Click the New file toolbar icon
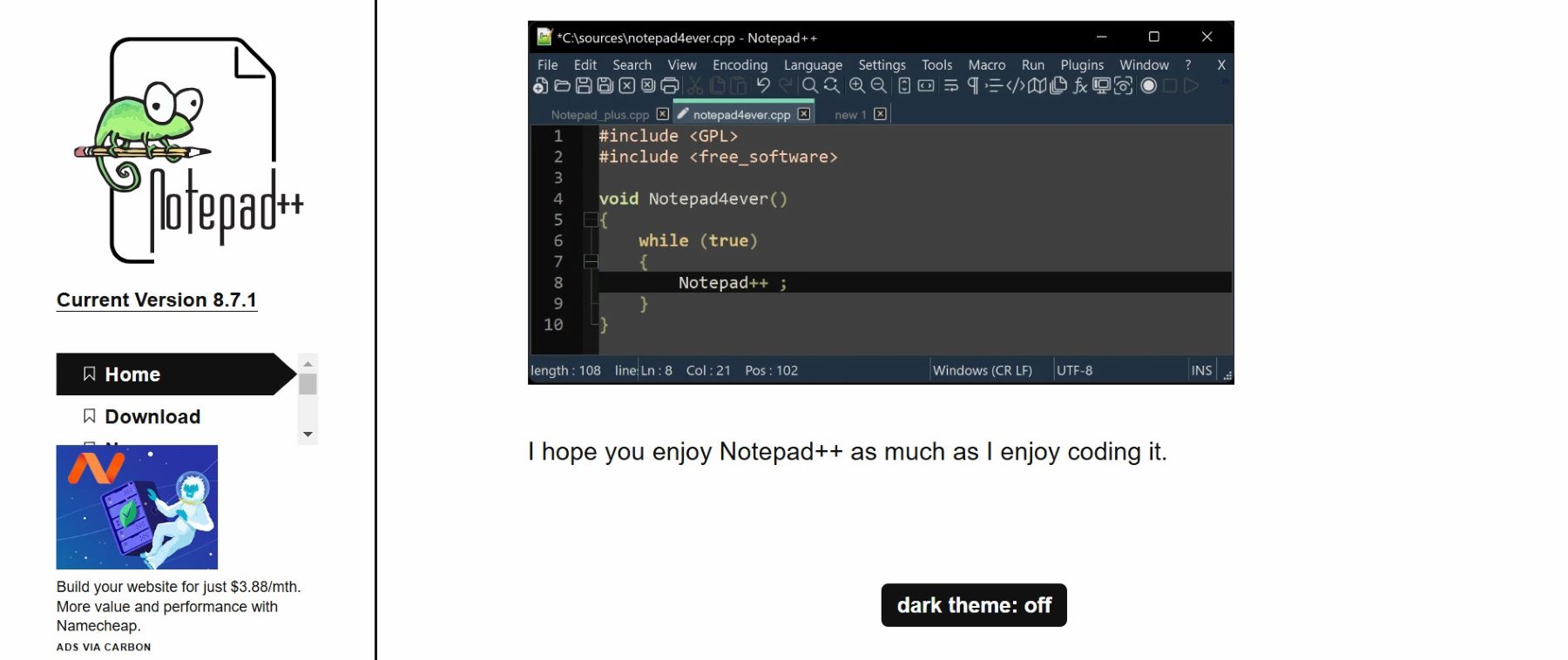 tap(540, 85)
